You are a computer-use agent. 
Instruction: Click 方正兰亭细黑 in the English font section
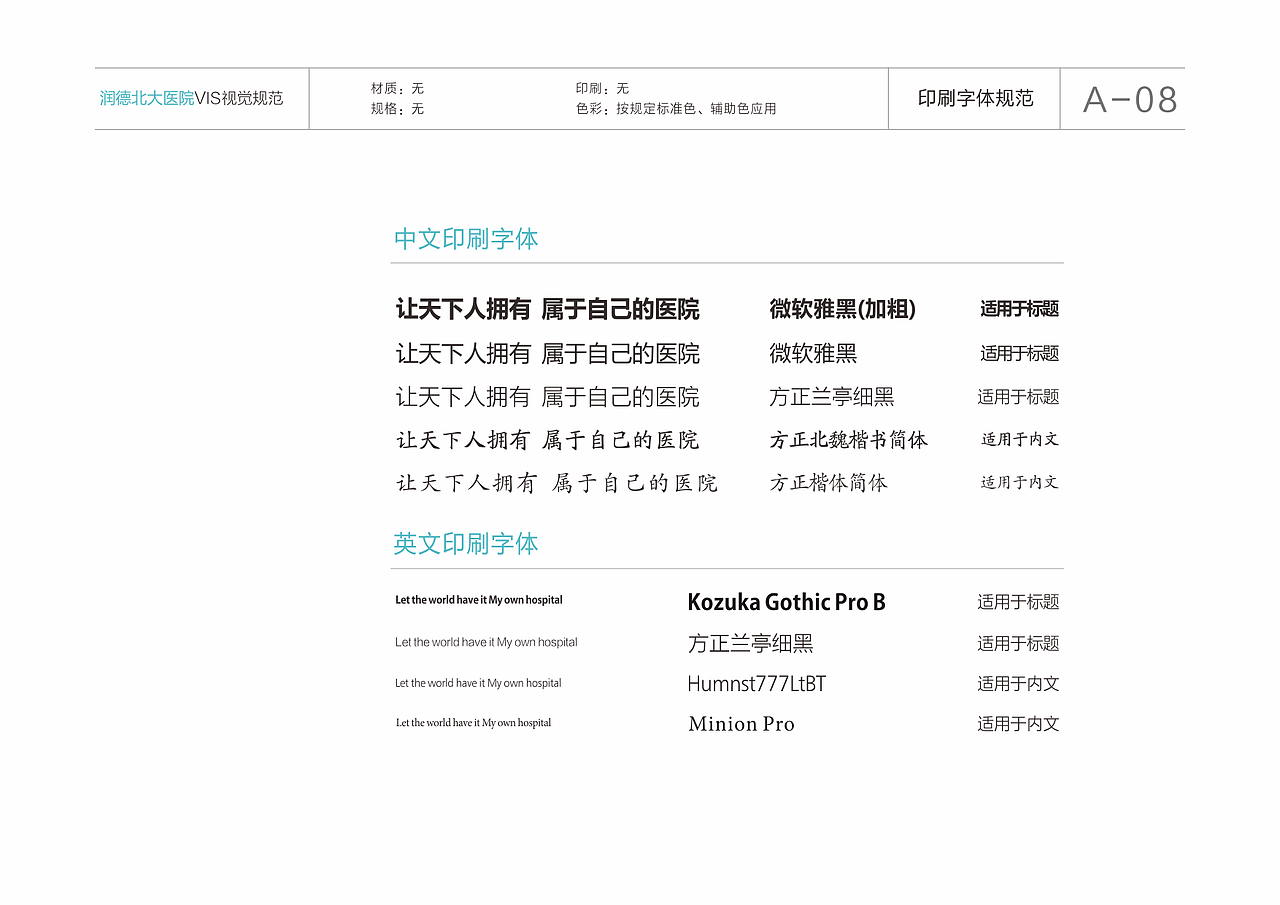(750, 643)
